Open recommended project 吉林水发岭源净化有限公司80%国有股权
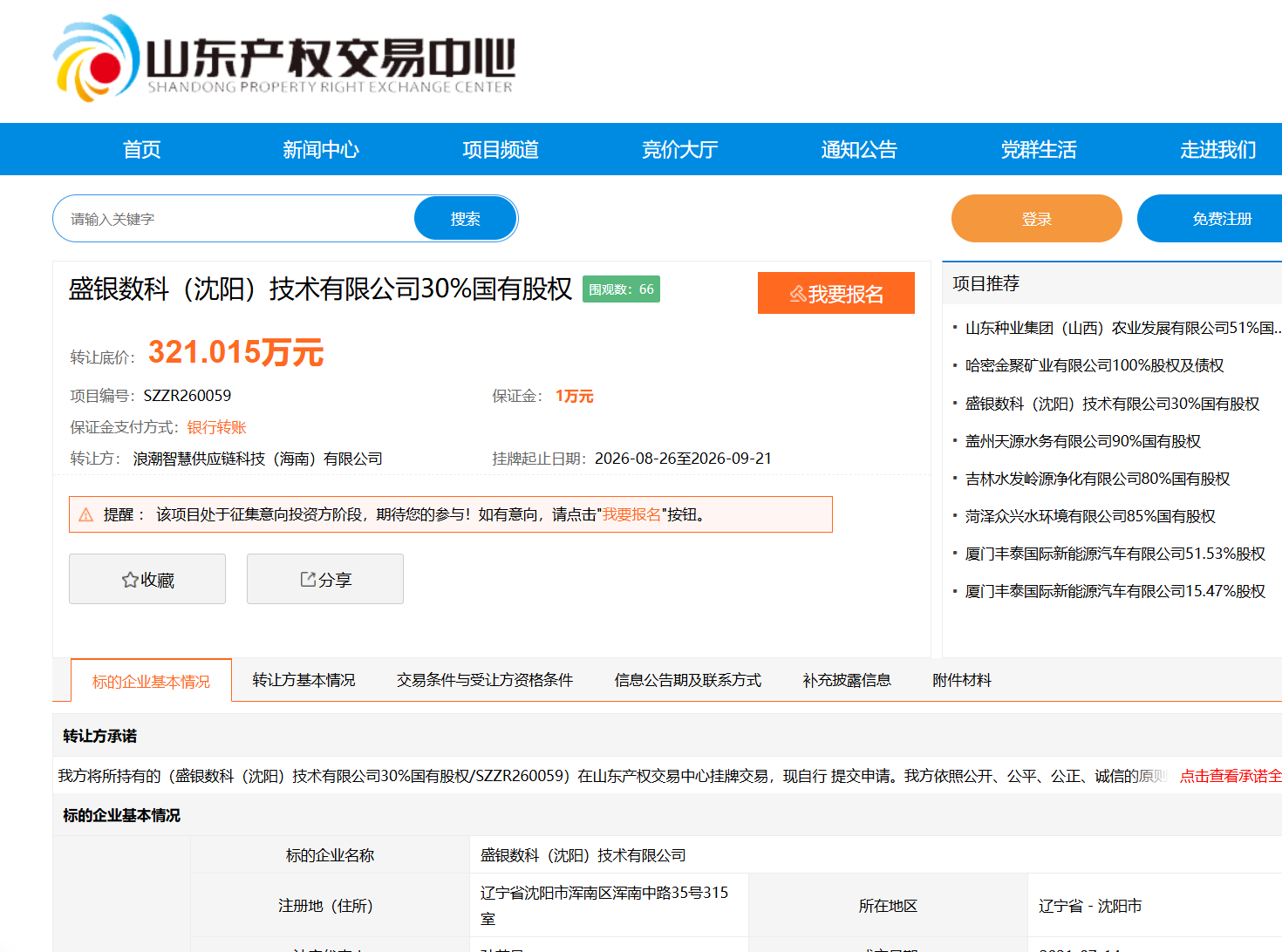Screen dimensions: 1282x952 1097,479
